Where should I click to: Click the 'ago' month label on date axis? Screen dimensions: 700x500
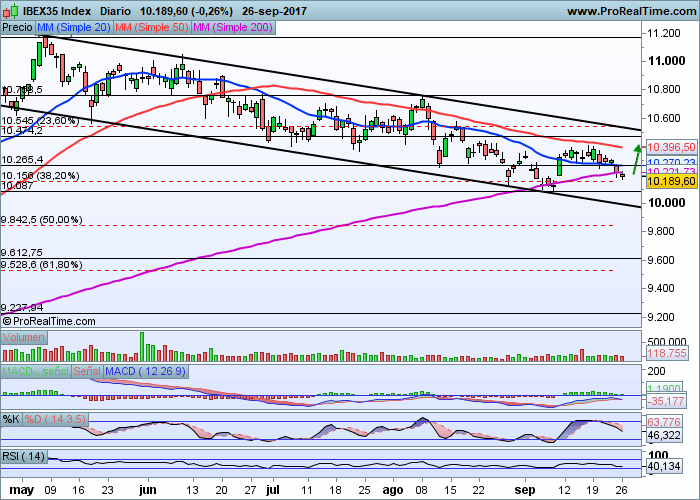393,490
